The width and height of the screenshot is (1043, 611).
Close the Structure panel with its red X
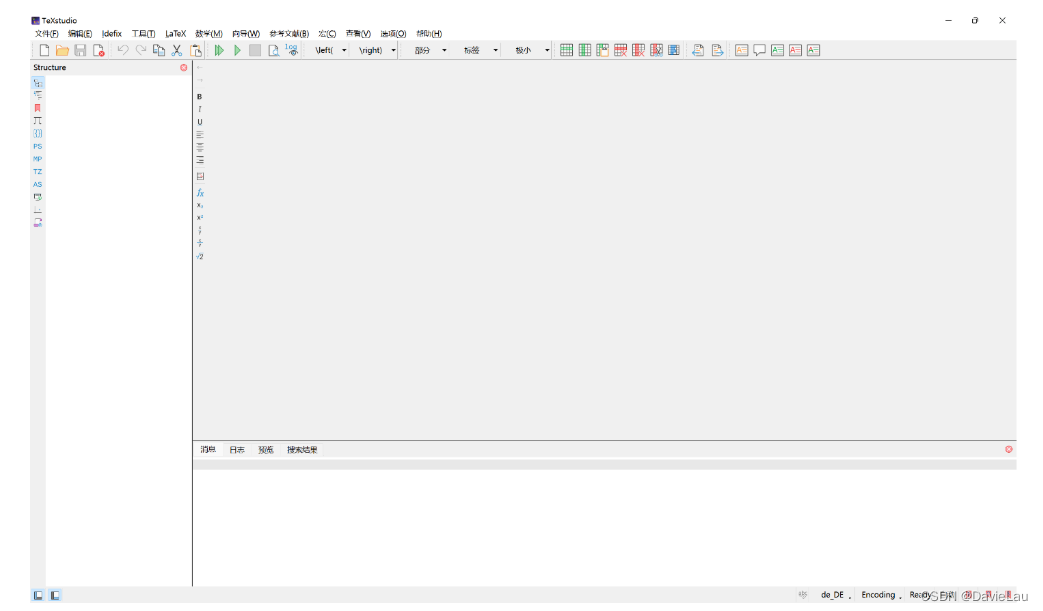[183, 68]
